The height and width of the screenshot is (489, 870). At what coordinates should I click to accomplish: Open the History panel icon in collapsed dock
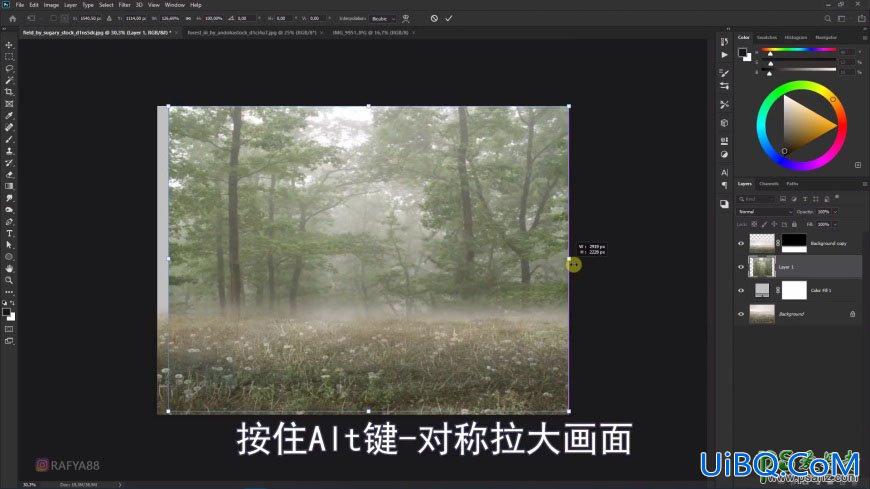tap(724, 42)
